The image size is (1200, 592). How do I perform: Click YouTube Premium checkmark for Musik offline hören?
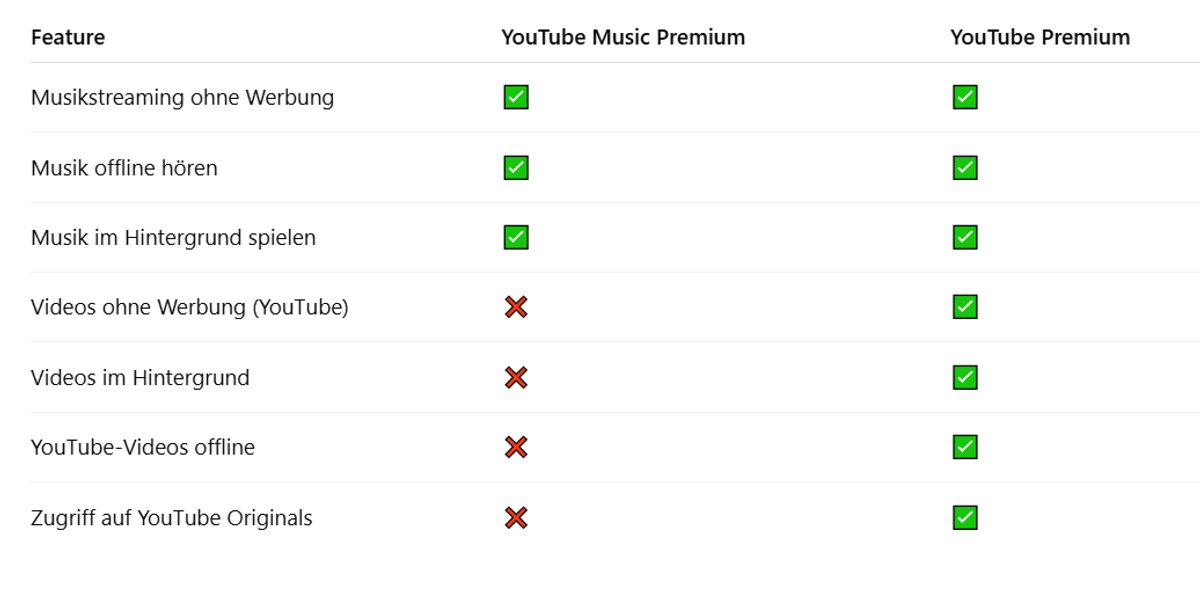965,167
